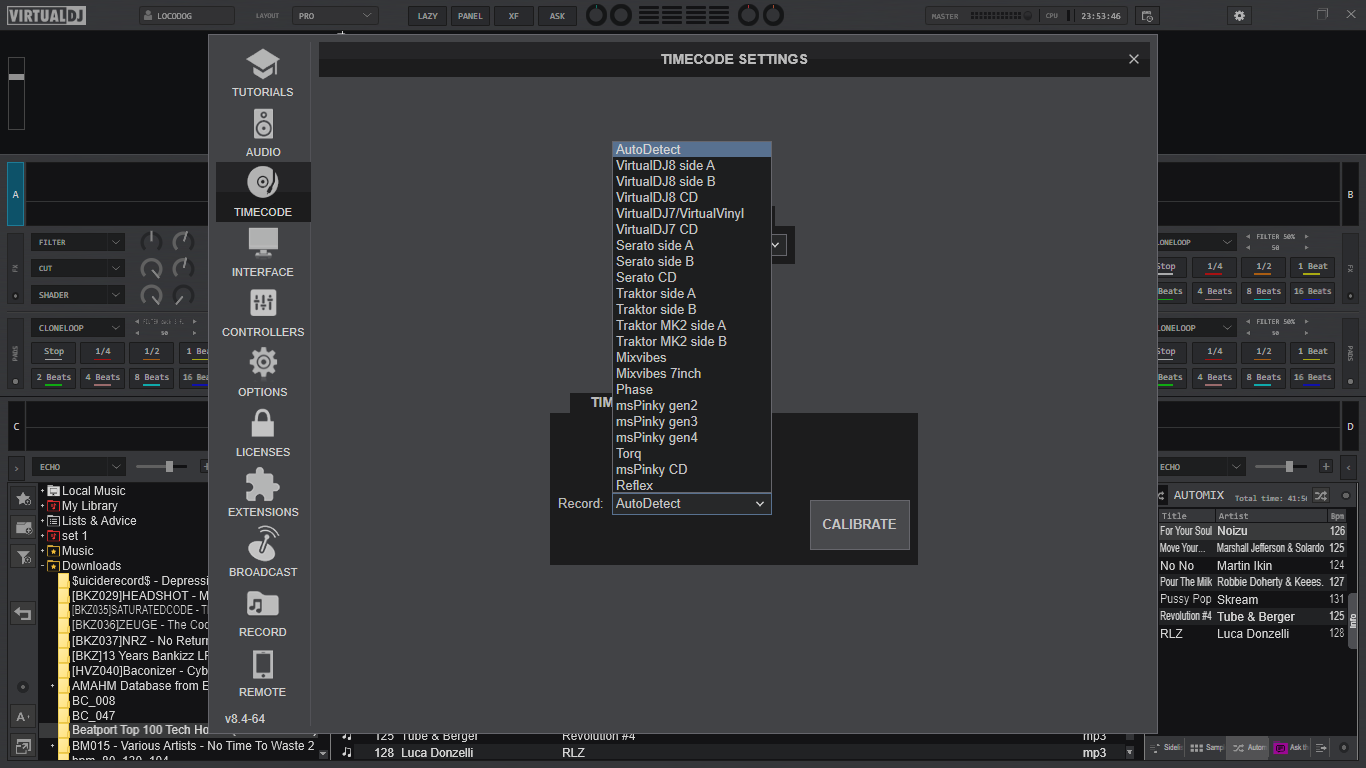Select deck B toggle
Screen dimensions: 1366x768
pos(1350,194)
